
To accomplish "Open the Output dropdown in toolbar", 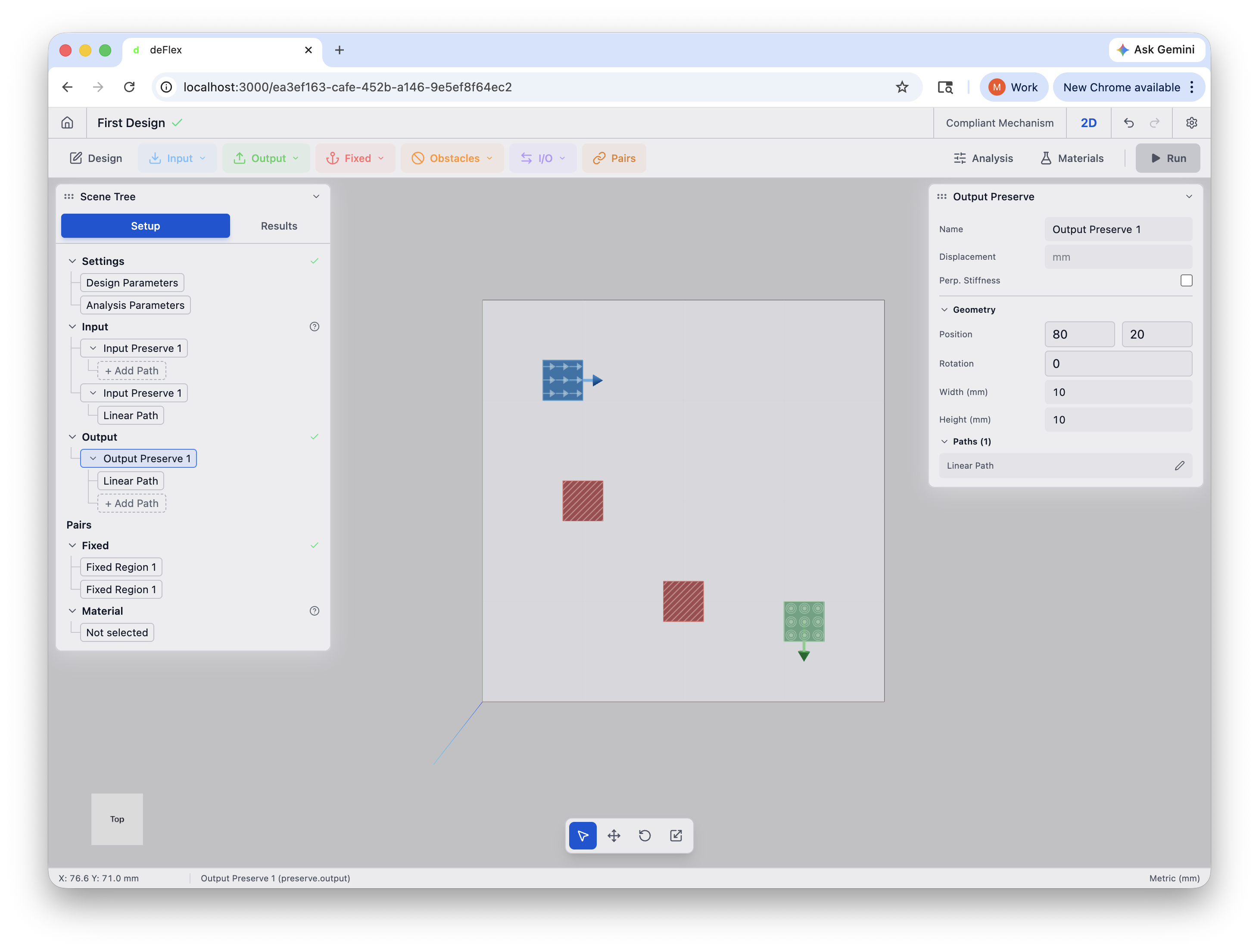I will (x=266, y=158).
